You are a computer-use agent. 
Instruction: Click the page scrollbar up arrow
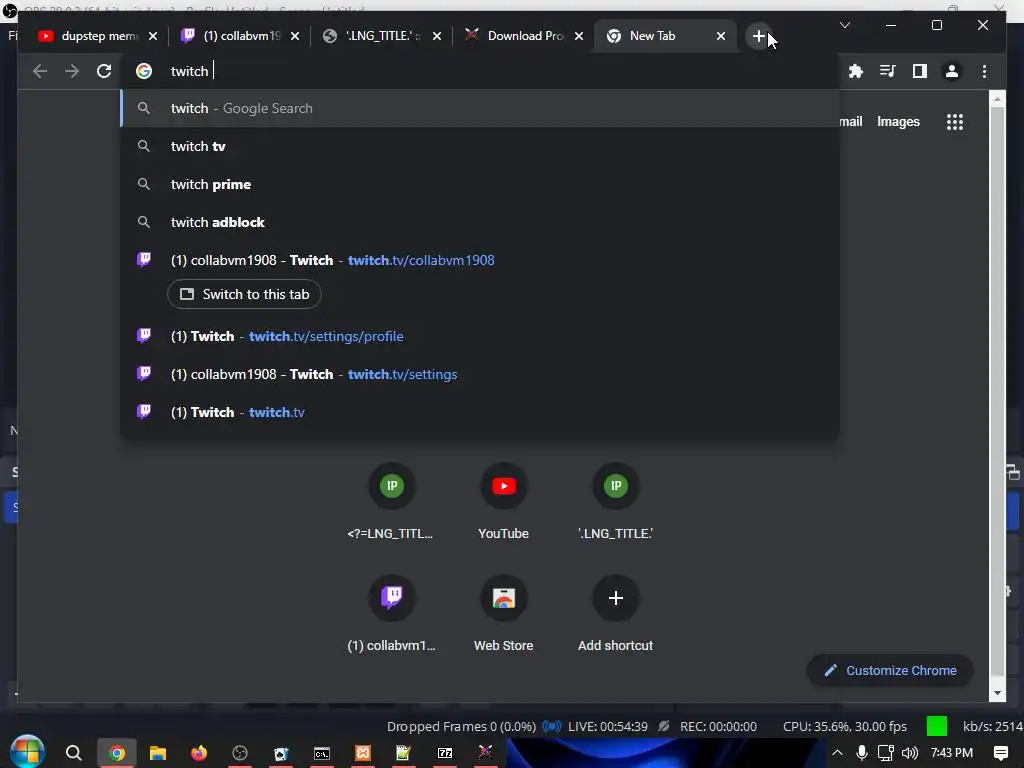(x=997, y=99)
